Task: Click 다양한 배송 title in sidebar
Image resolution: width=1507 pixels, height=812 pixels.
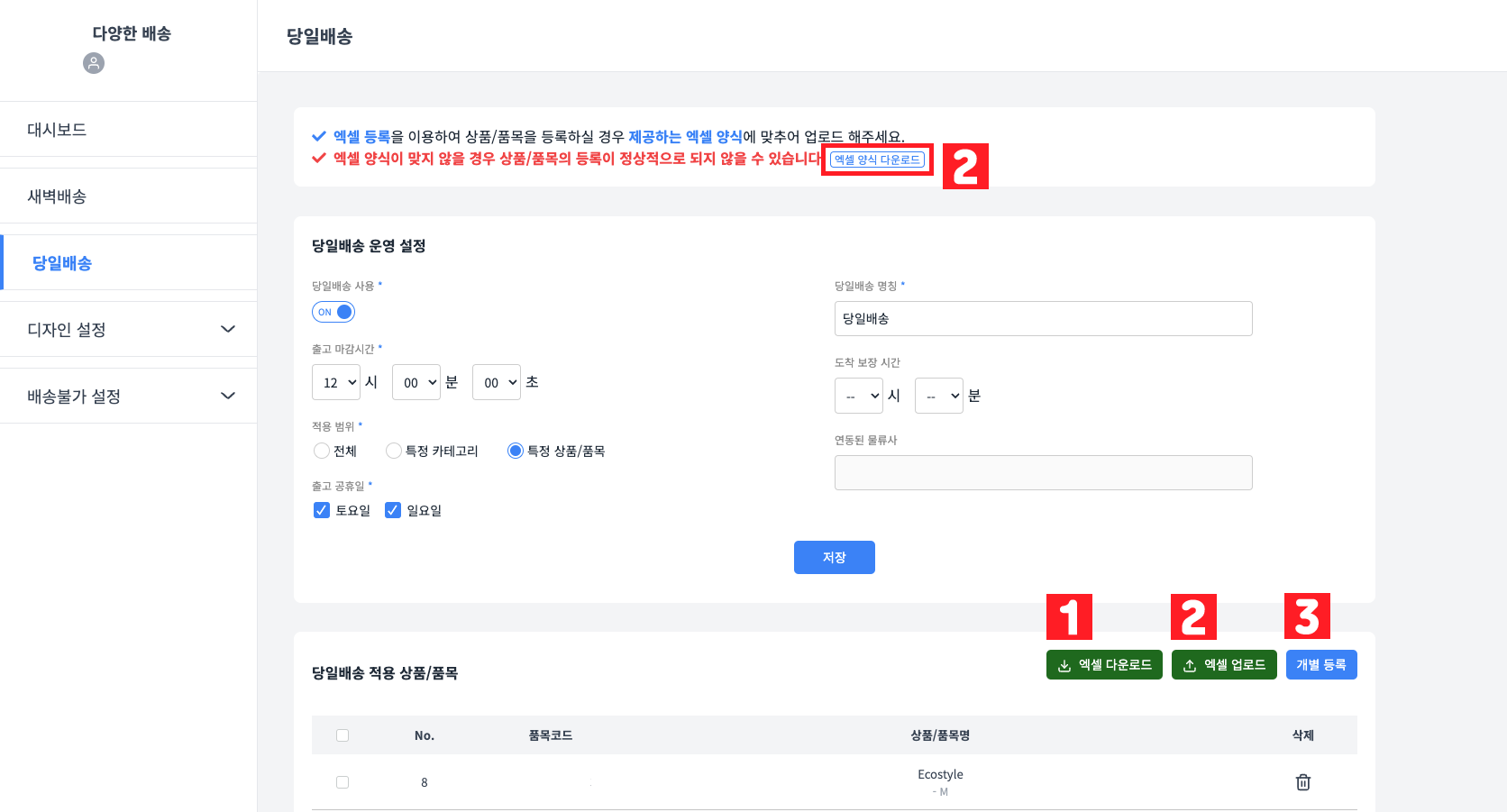Action: [132, 33]
